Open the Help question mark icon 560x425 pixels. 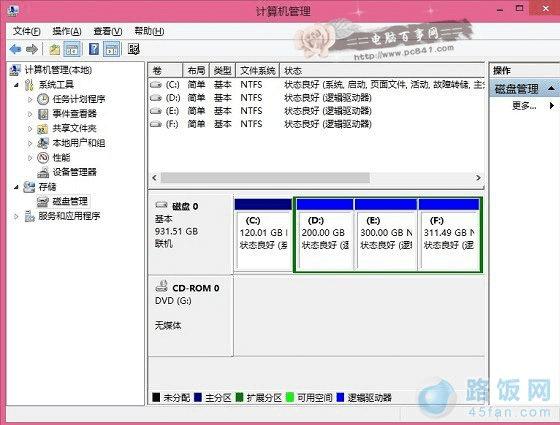point(94,49)
